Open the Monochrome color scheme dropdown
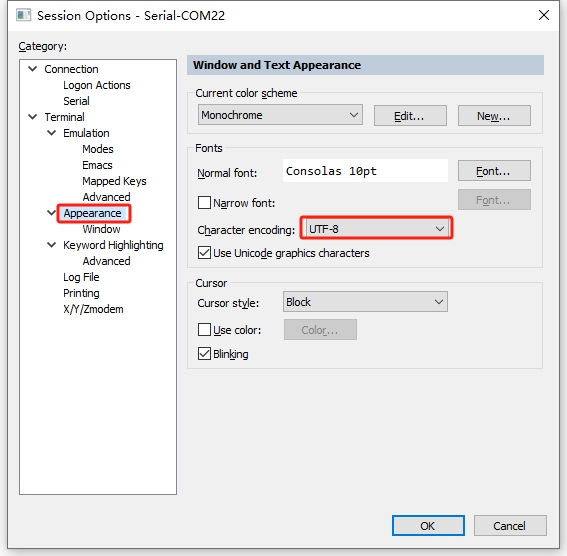The height and width of the screenshot is (556, 567). [x=280, y=115]
